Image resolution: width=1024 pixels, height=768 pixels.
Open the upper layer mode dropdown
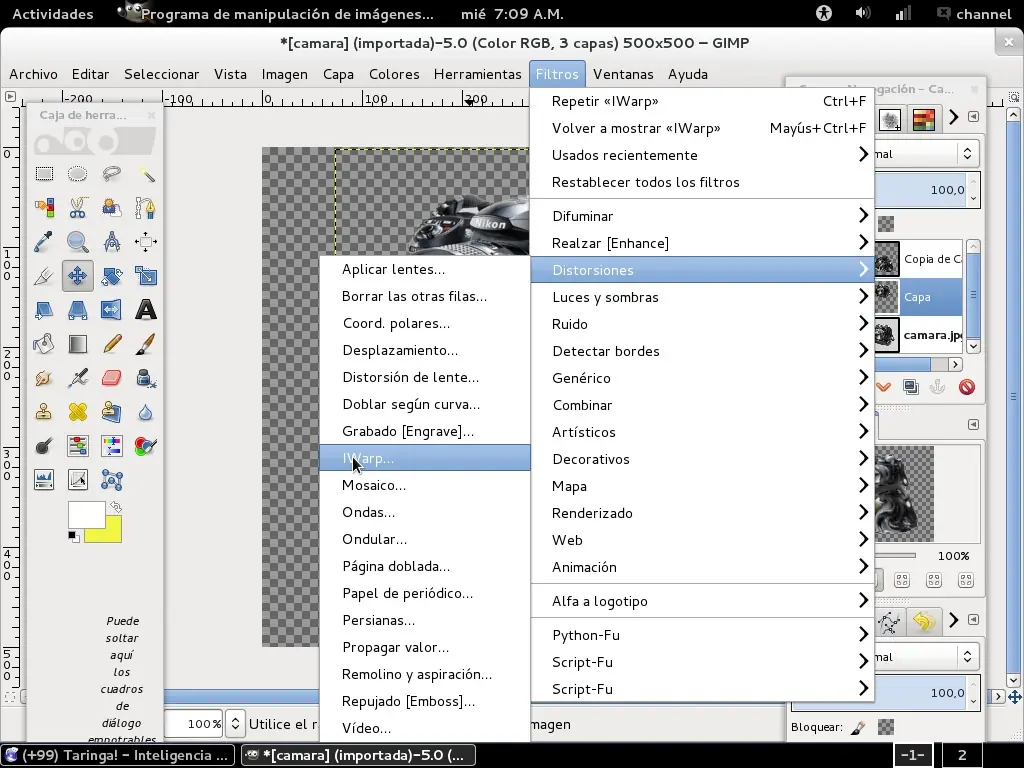coord(926,154)
